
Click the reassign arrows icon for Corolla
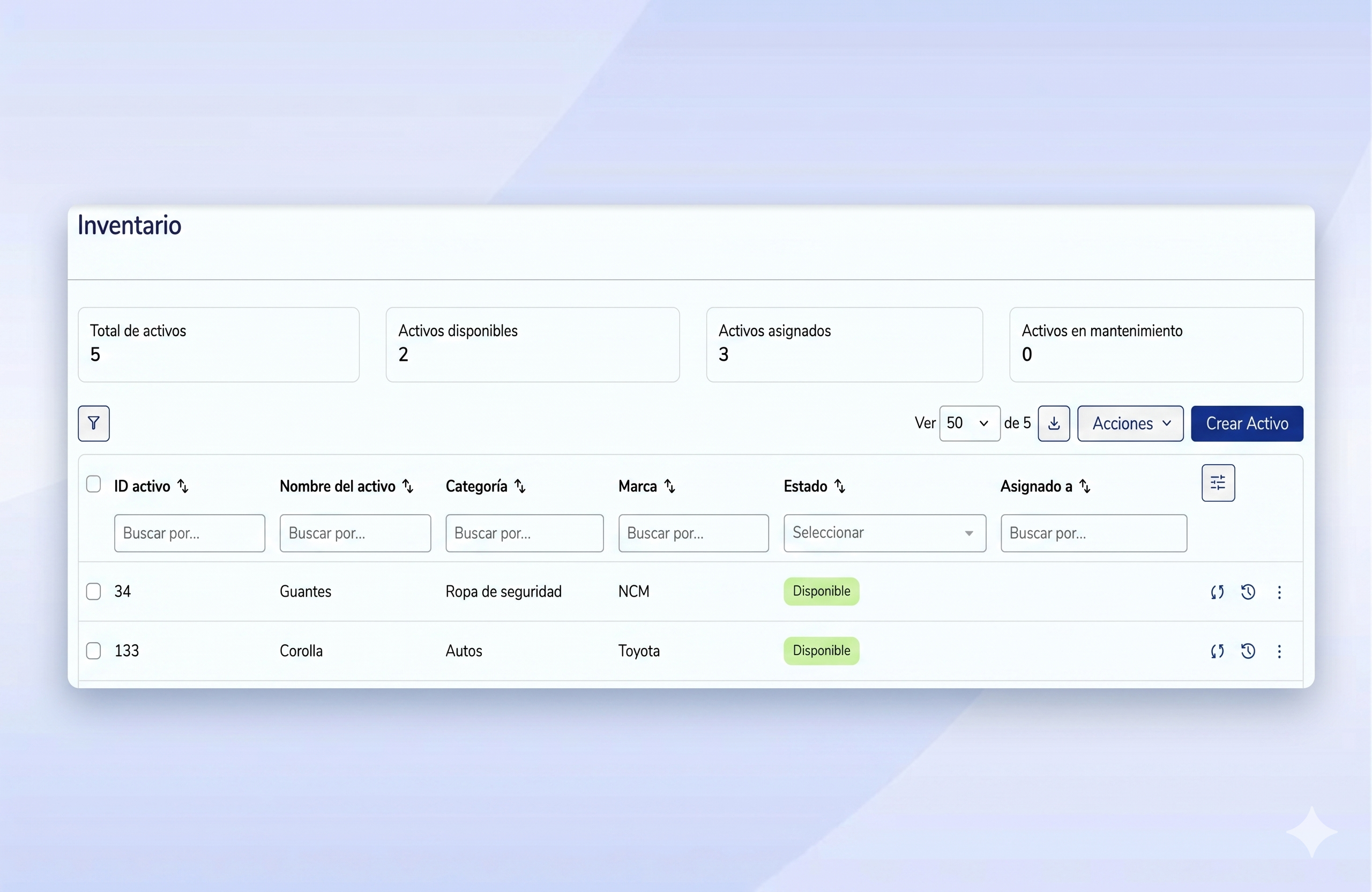[1217, 651]
